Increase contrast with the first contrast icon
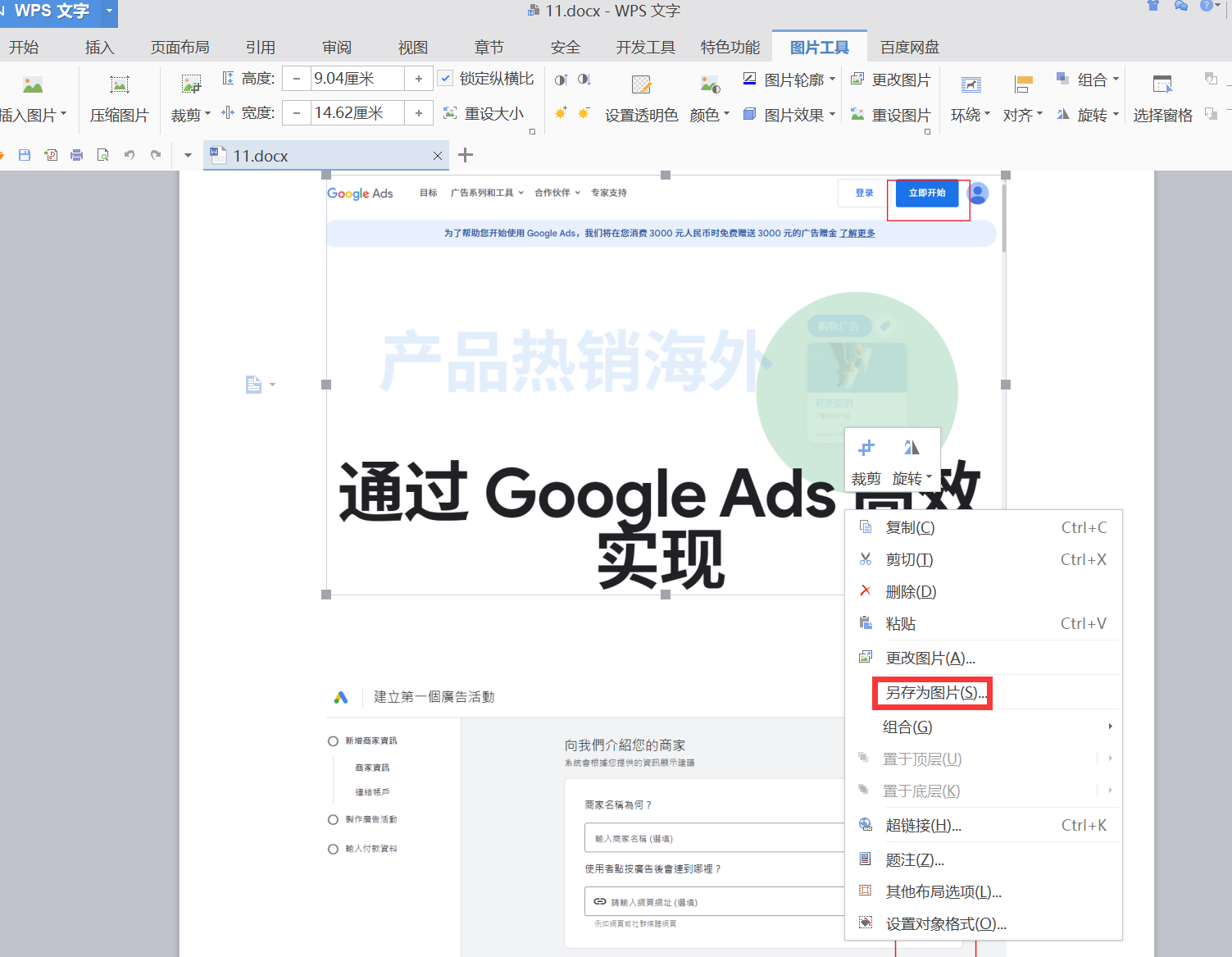 tap(561, 80)
